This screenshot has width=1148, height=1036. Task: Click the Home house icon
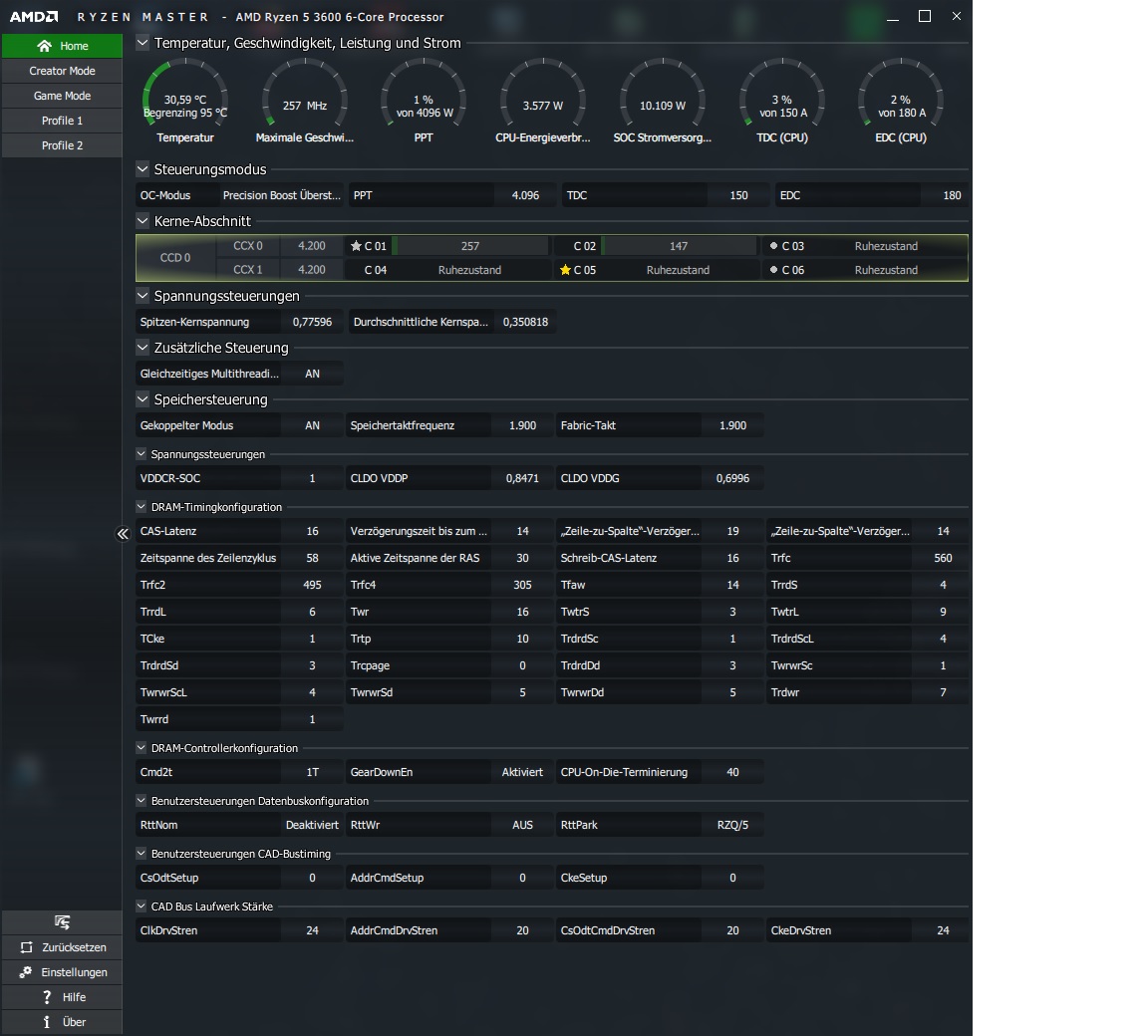(x=44, y=46)
